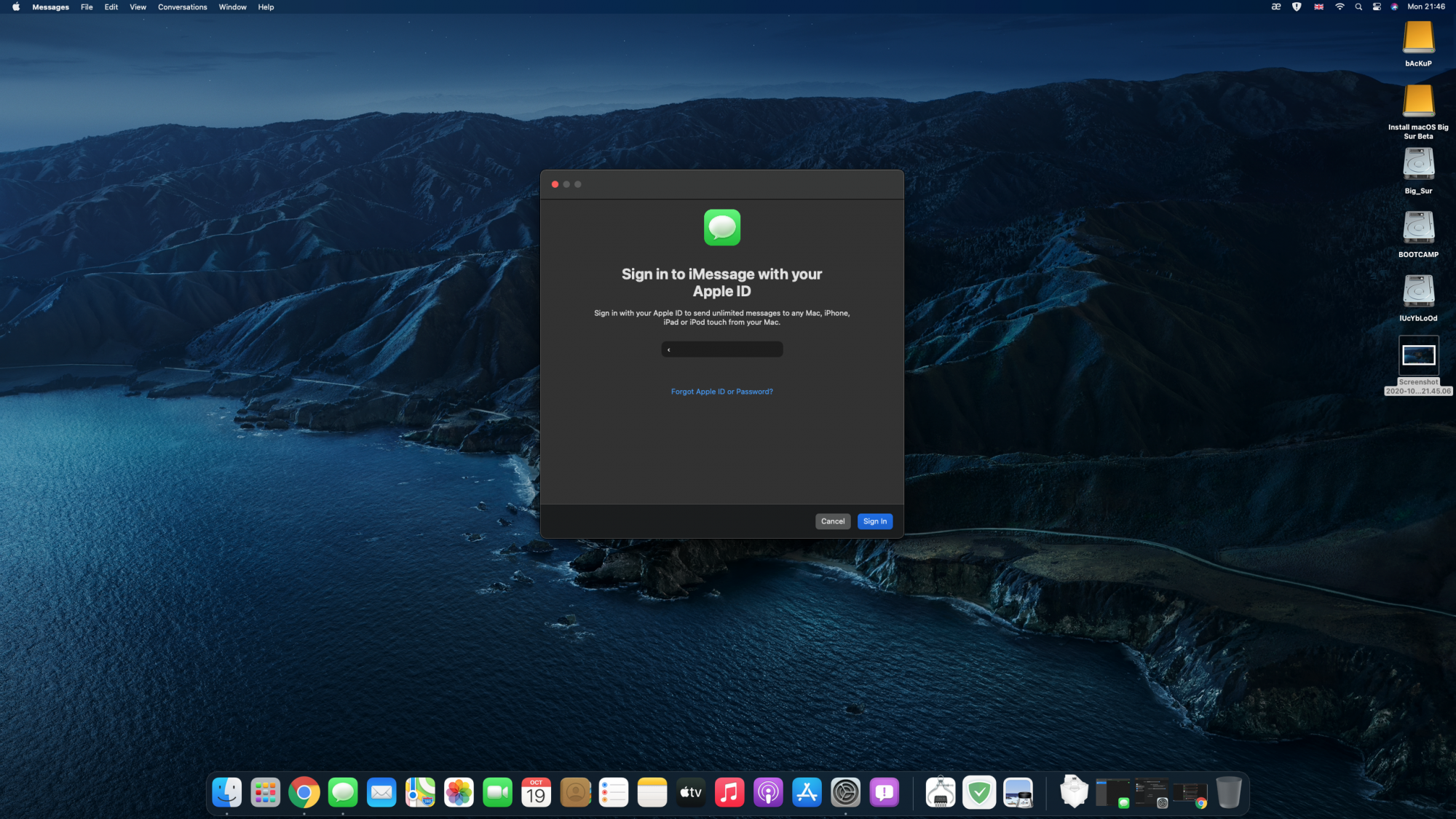Click the Sign In button
Screen dimensions: 1456x819
coord(874,521)
